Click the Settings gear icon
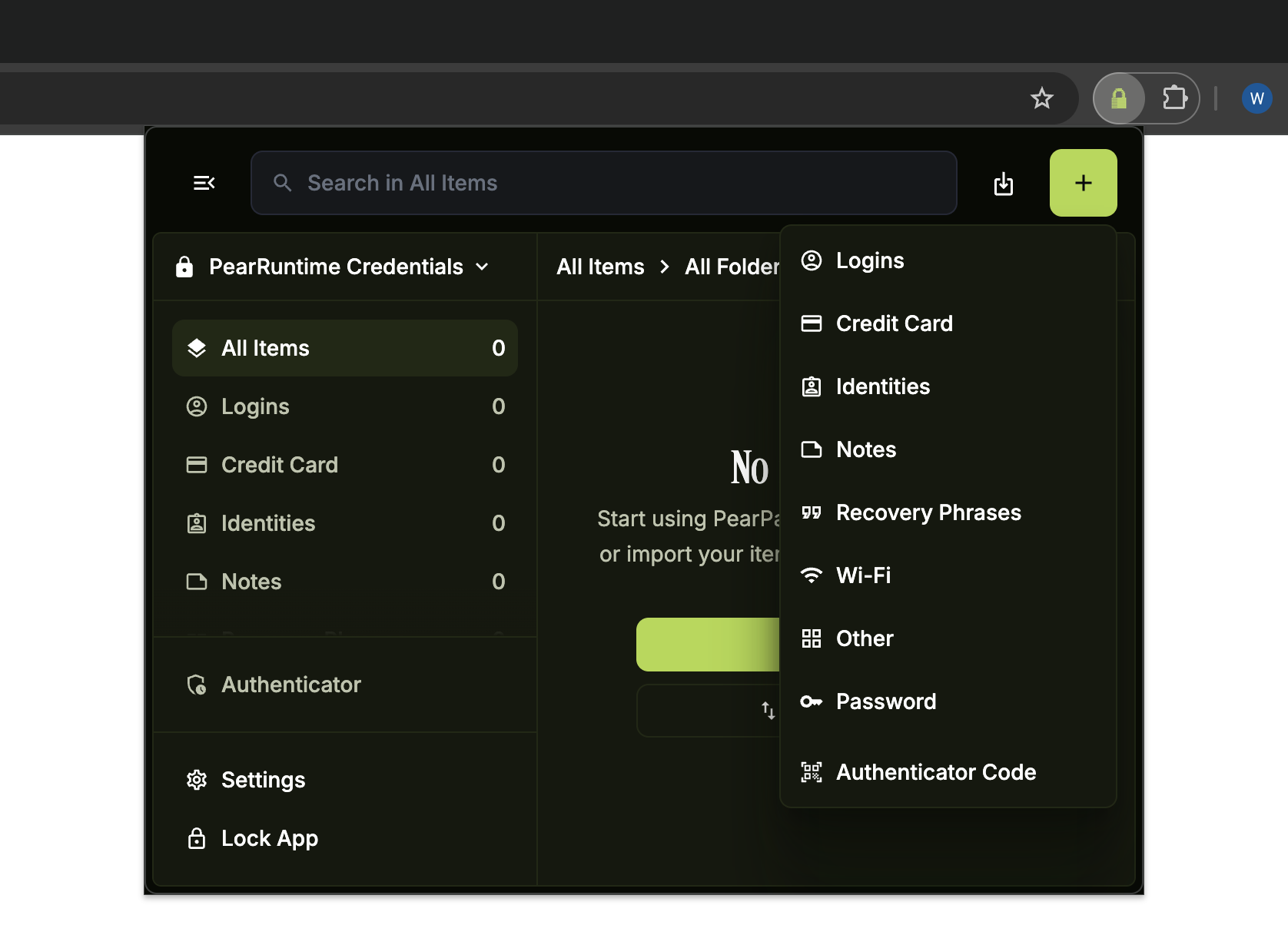The width and height of the screenshot is (1288, 925). point(197,780)
